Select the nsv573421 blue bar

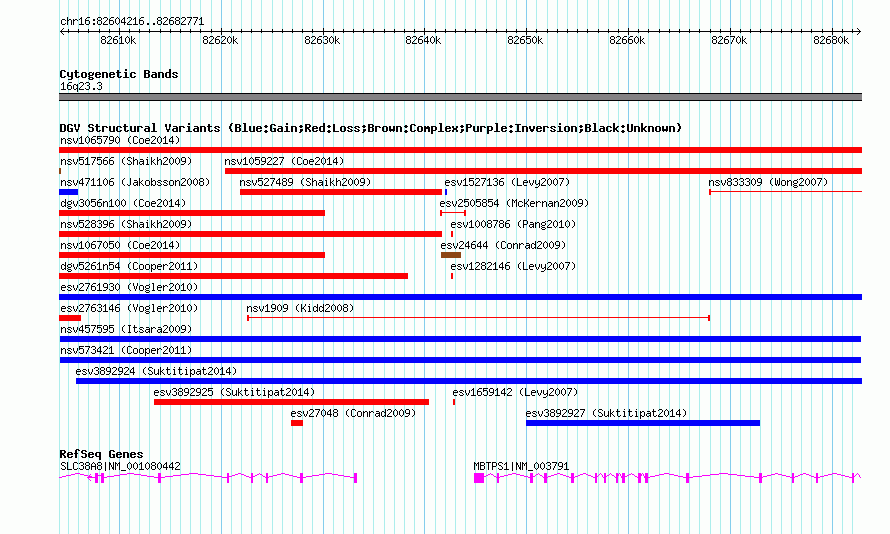[x=460, y=360]
